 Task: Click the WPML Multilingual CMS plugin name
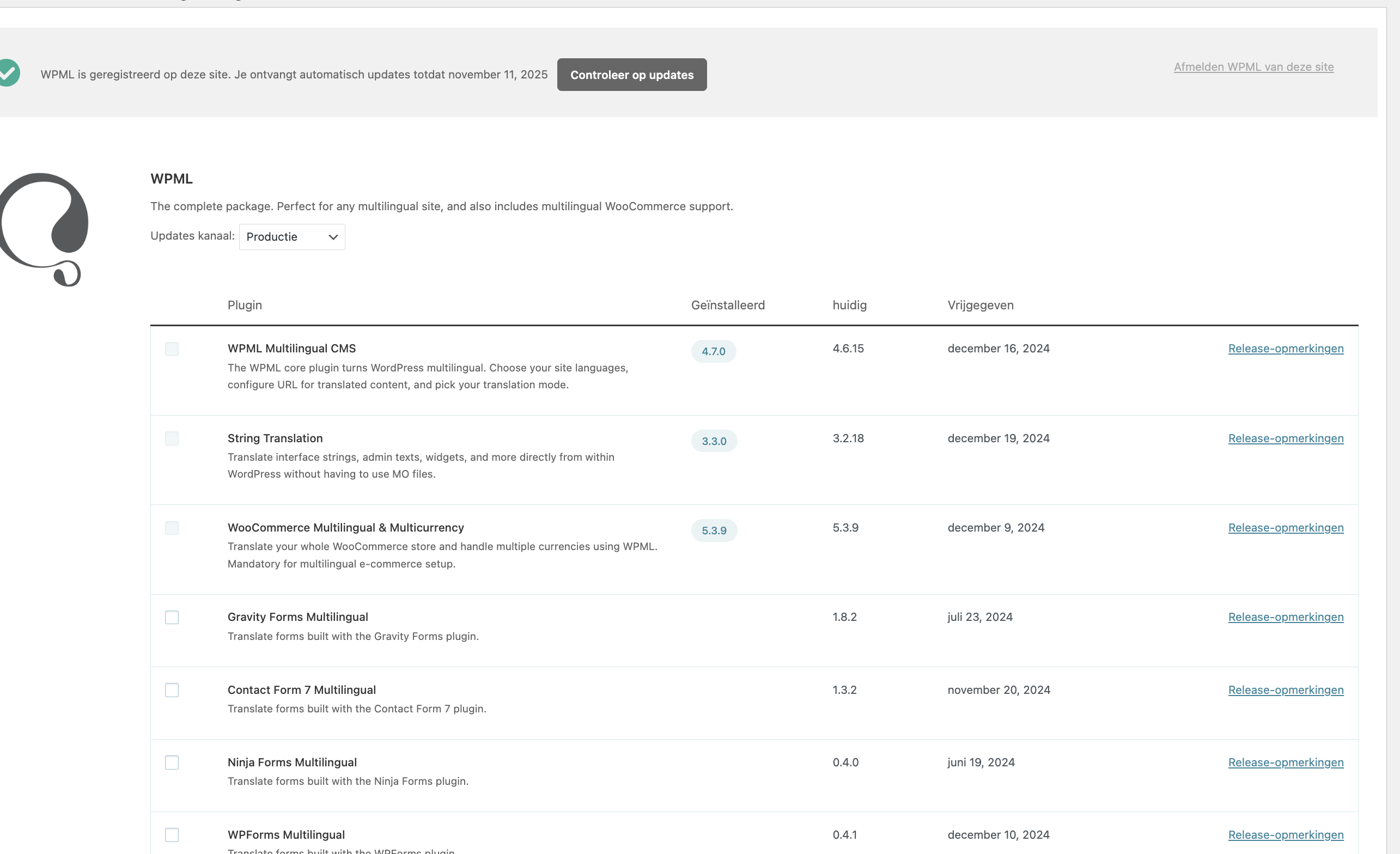291,349
